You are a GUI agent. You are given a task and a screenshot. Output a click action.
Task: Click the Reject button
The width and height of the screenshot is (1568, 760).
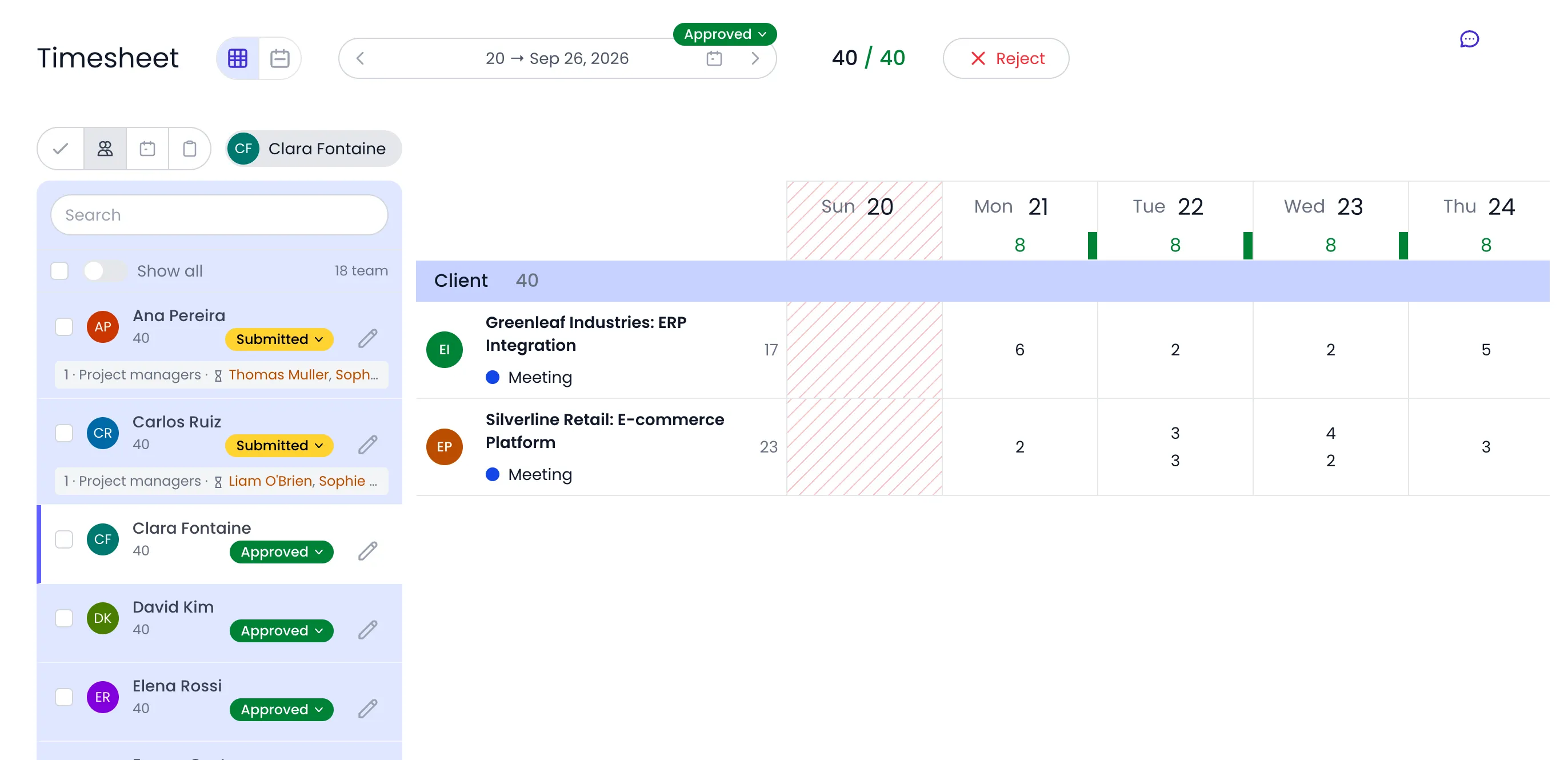coord(1006,58)
